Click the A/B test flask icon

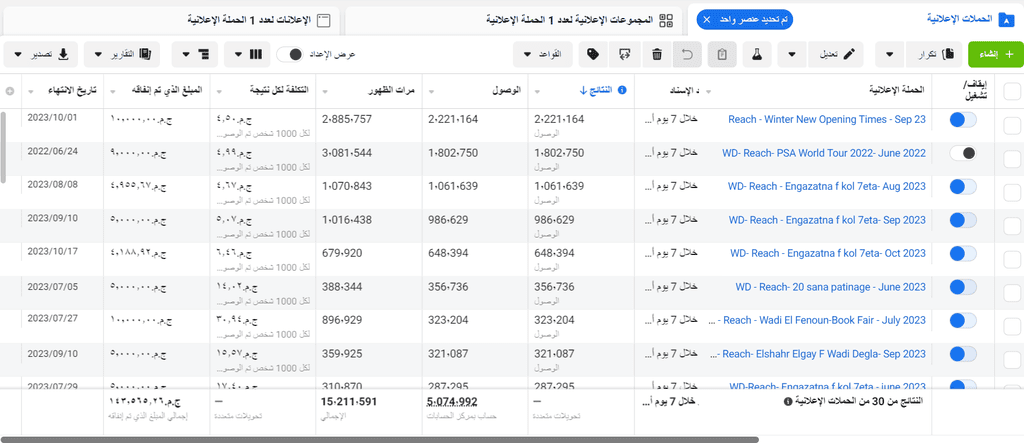(756, 54)
